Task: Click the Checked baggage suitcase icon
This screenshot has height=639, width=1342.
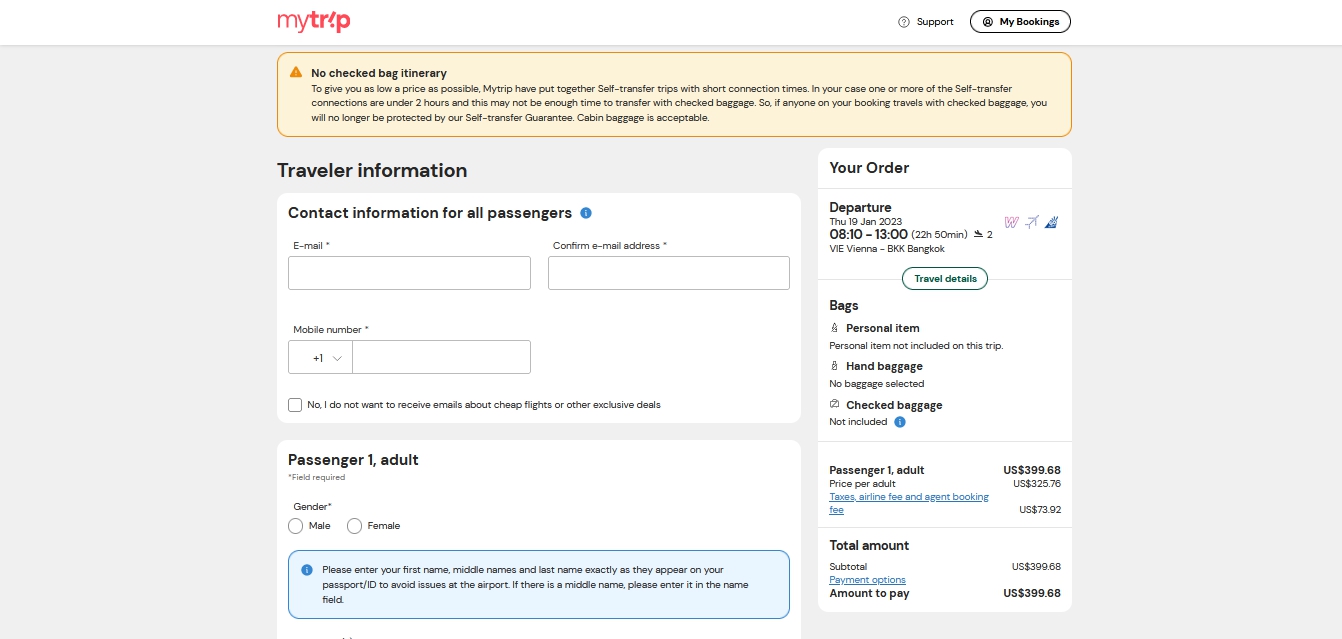Action: [835, 404]
